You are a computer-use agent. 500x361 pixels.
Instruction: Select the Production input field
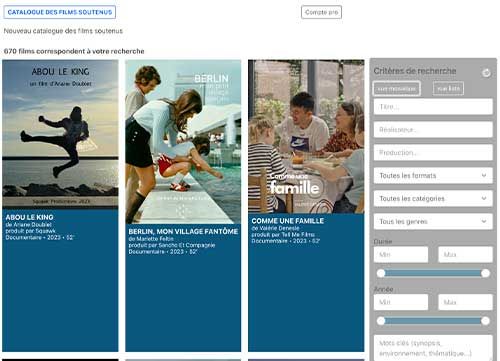tap(433, 152)
